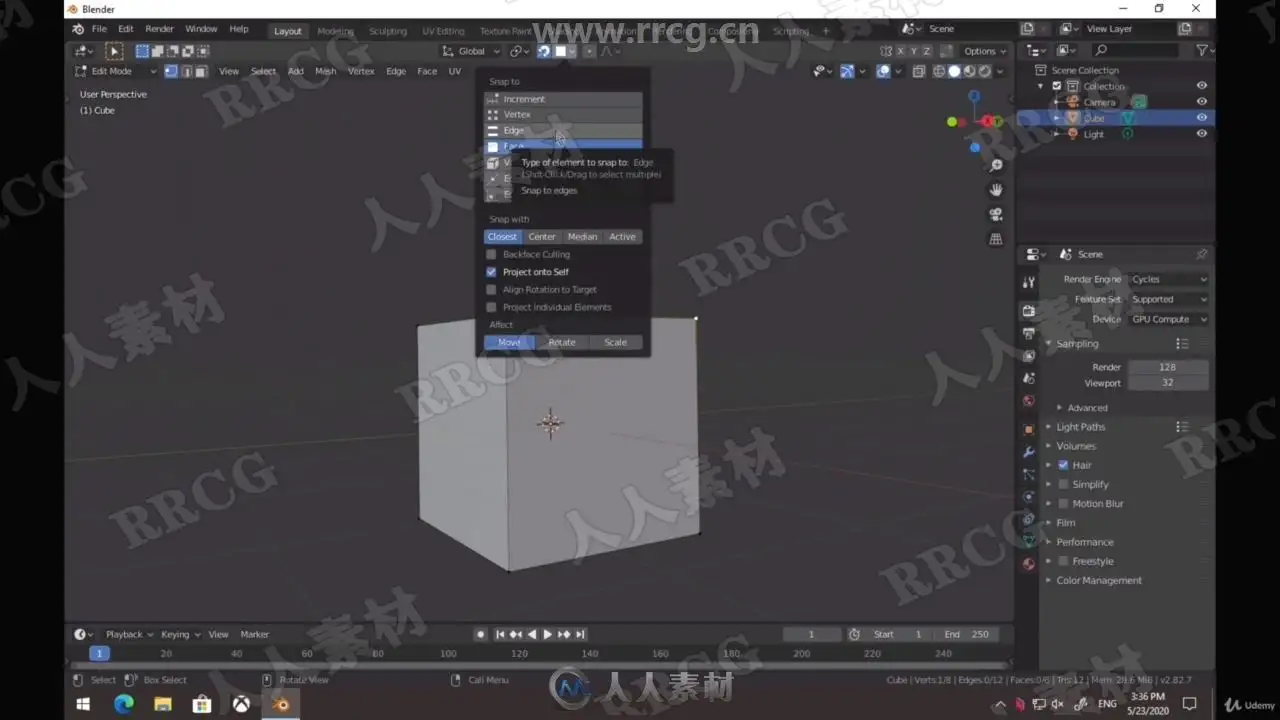Click the End frame field

tap(966, 634)
